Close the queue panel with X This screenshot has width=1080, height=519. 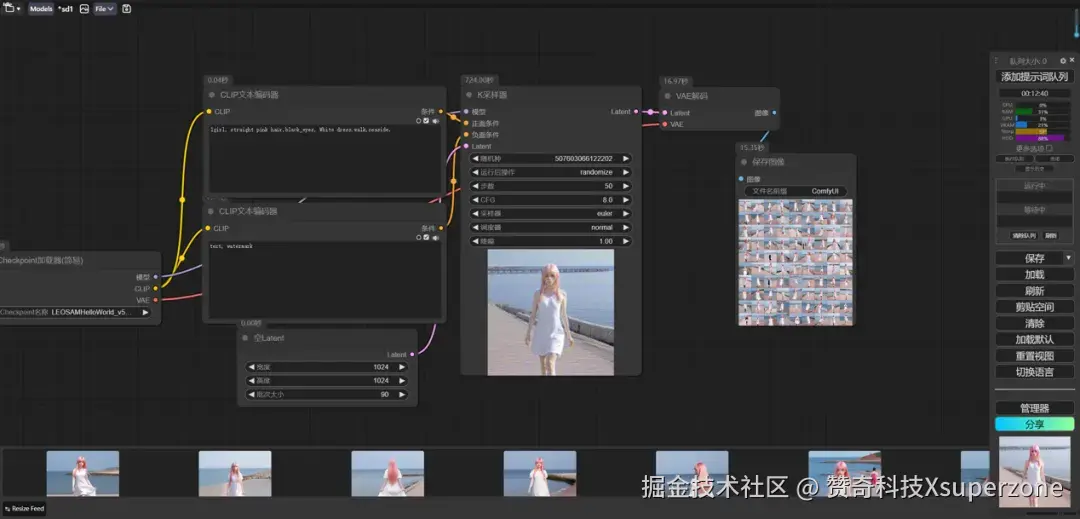coord(1072,61)
